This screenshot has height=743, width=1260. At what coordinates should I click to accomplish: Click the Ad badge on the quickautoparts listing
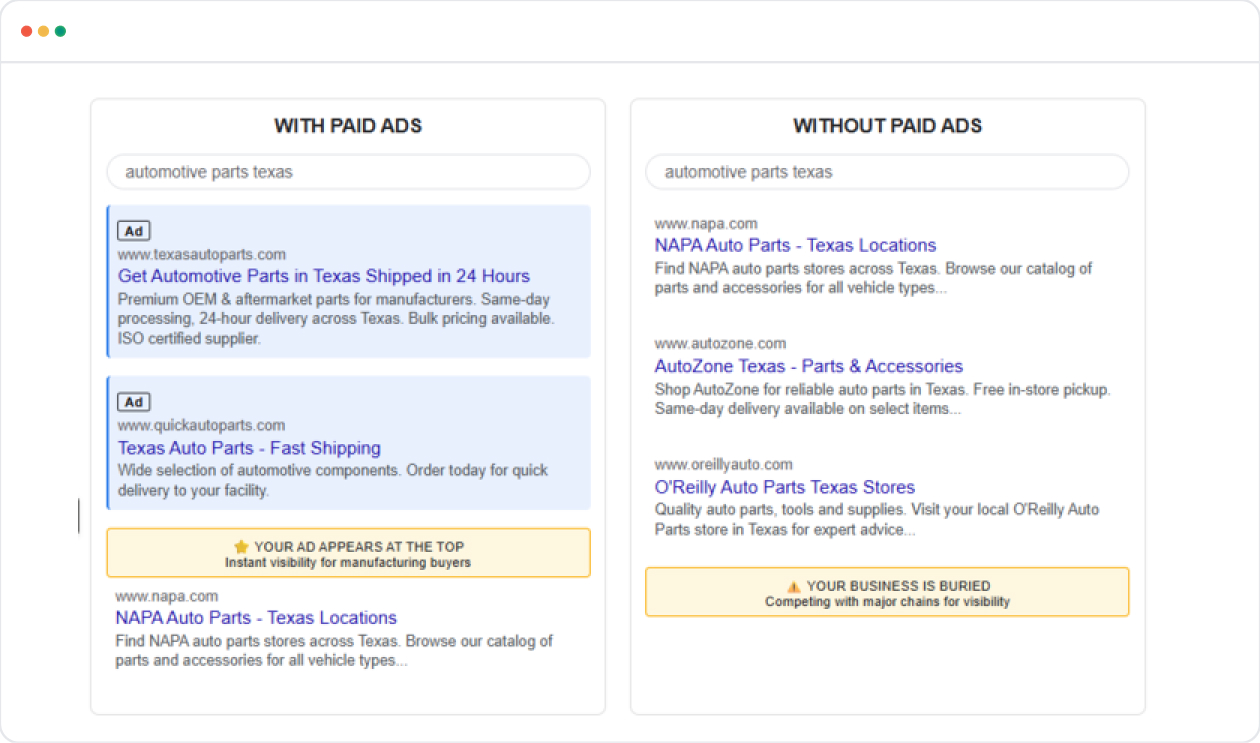[134, 402]
